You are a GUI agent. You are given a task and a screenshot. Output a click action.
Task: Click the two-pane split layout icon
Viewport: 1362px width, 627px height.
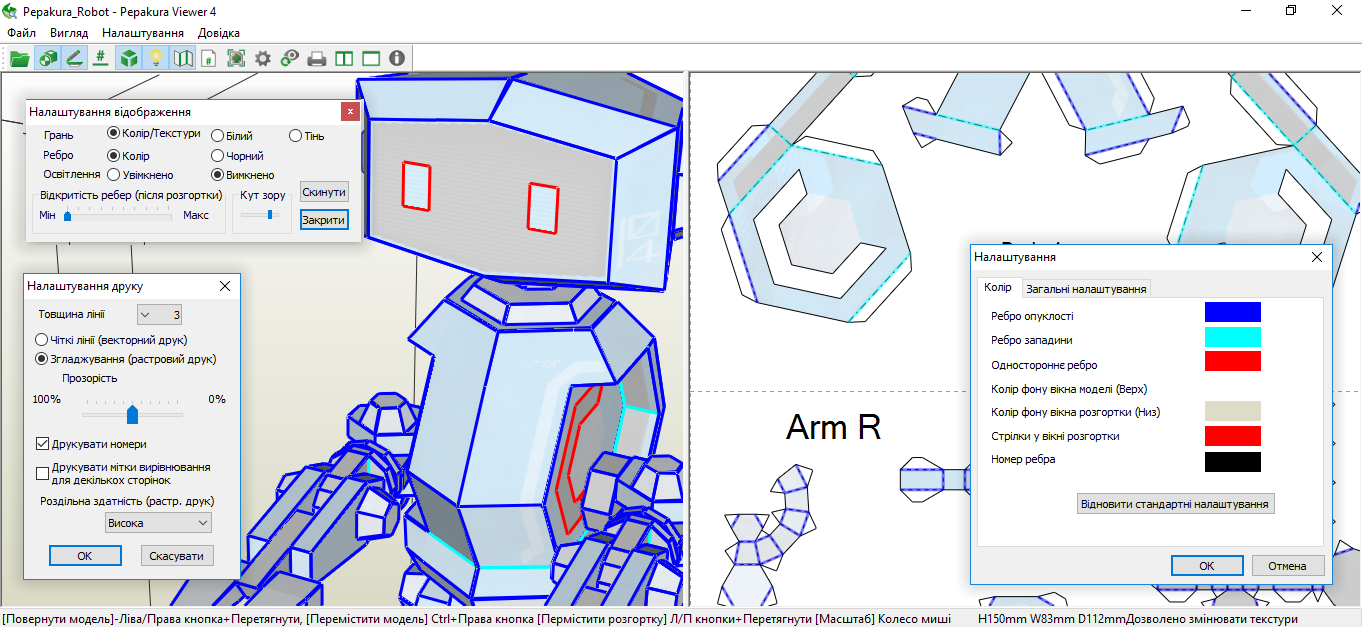click(344, 59)
